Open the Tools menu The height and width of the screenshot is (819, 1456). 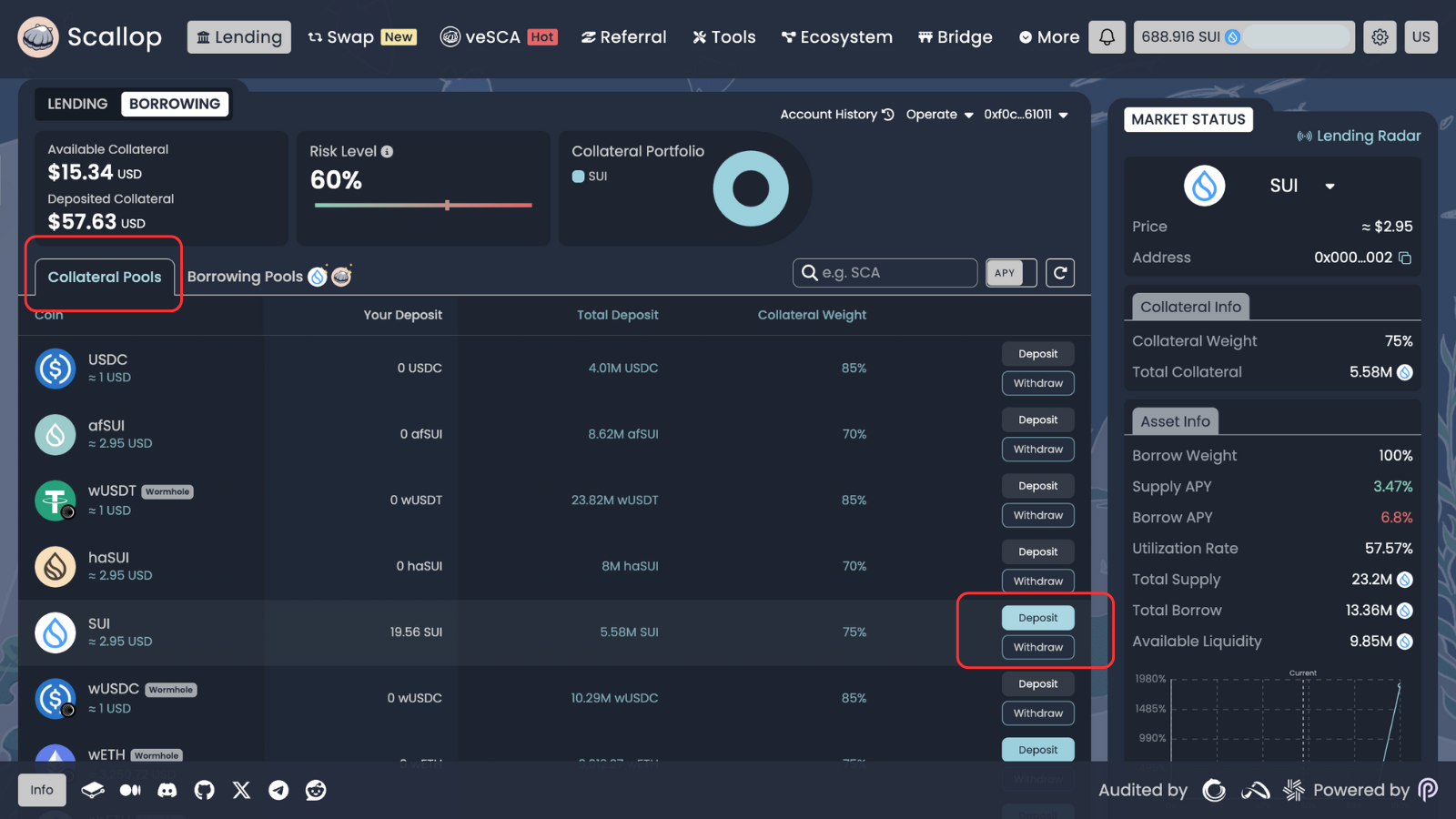[724, 37]
